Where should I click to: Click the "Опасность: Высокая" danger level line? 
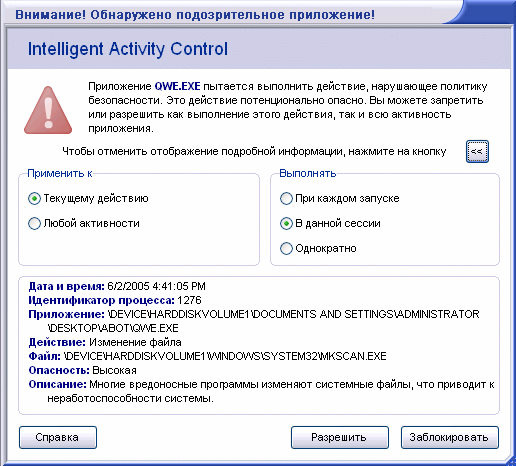pyautogui.click(x=82, y=370)
